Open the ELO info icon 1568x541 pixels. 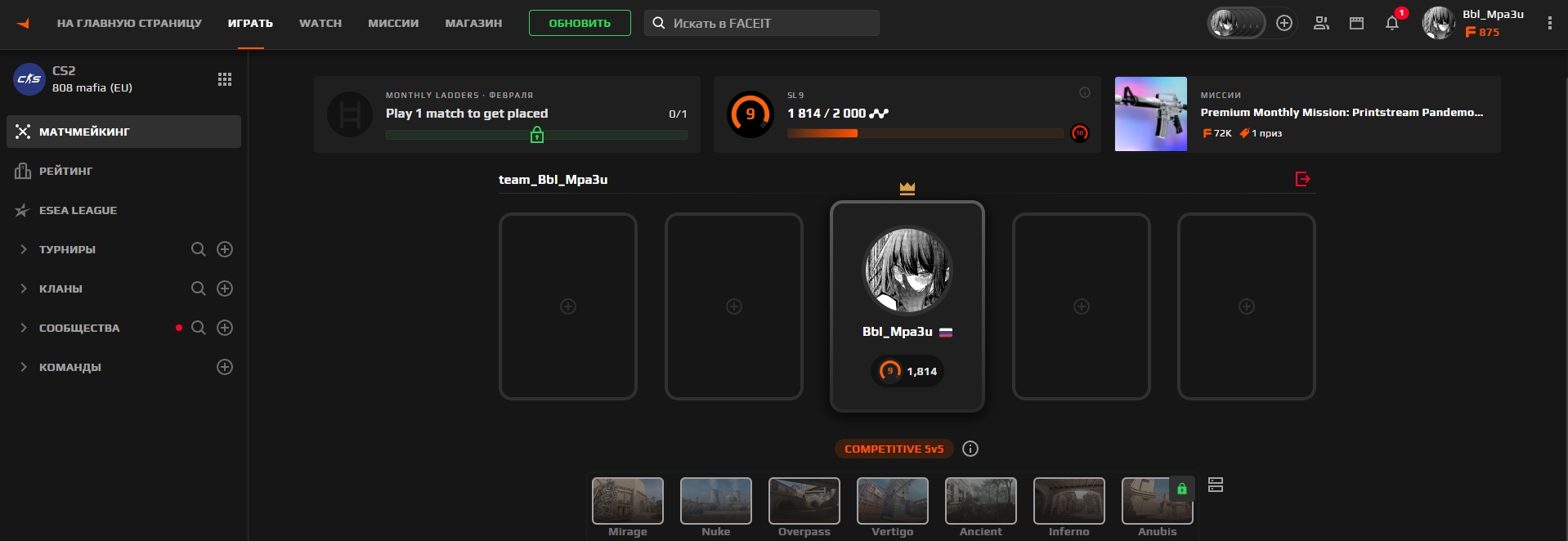[1085, 92]
